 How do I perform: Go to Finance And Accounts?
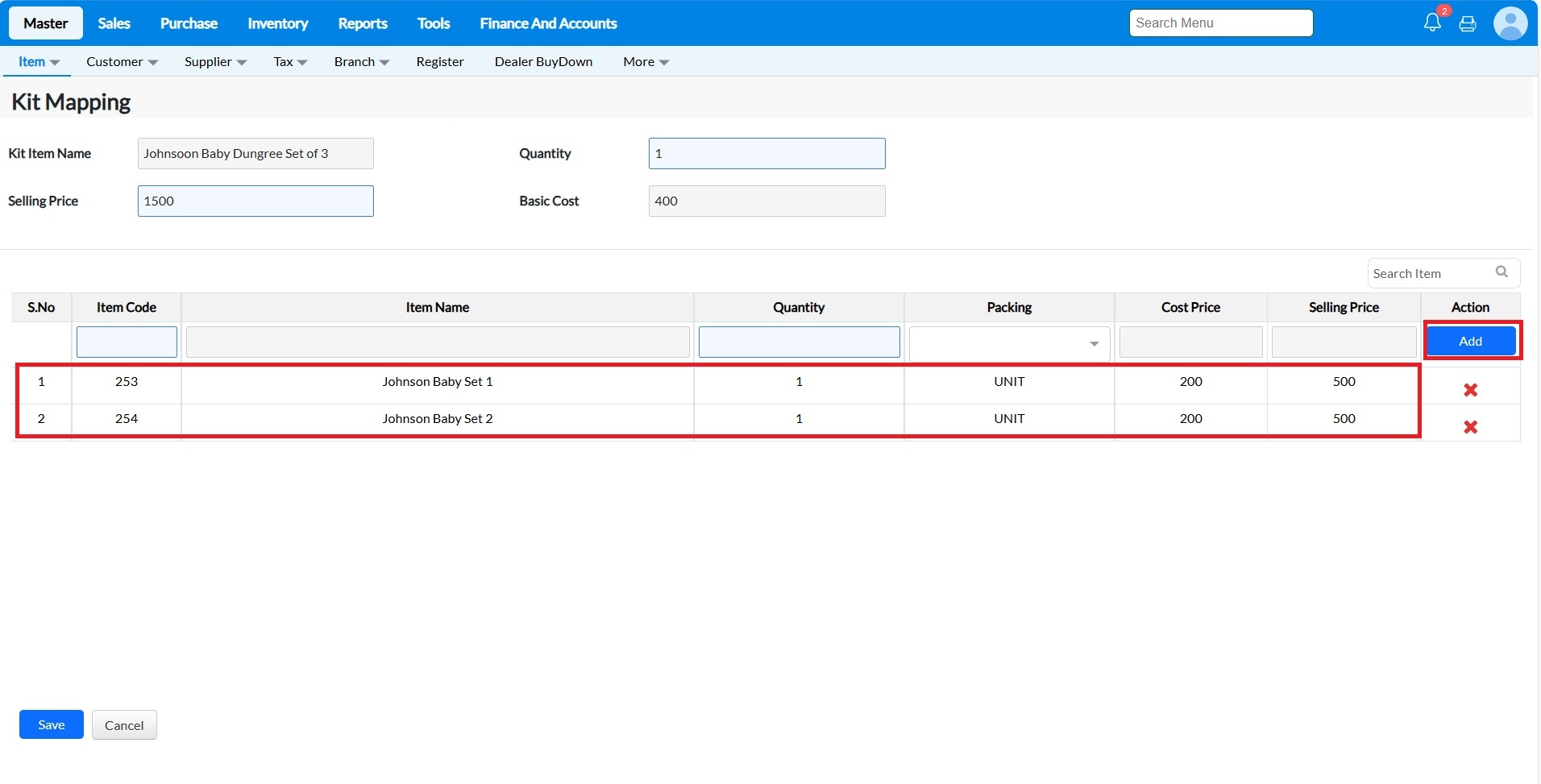pos(548,23)
